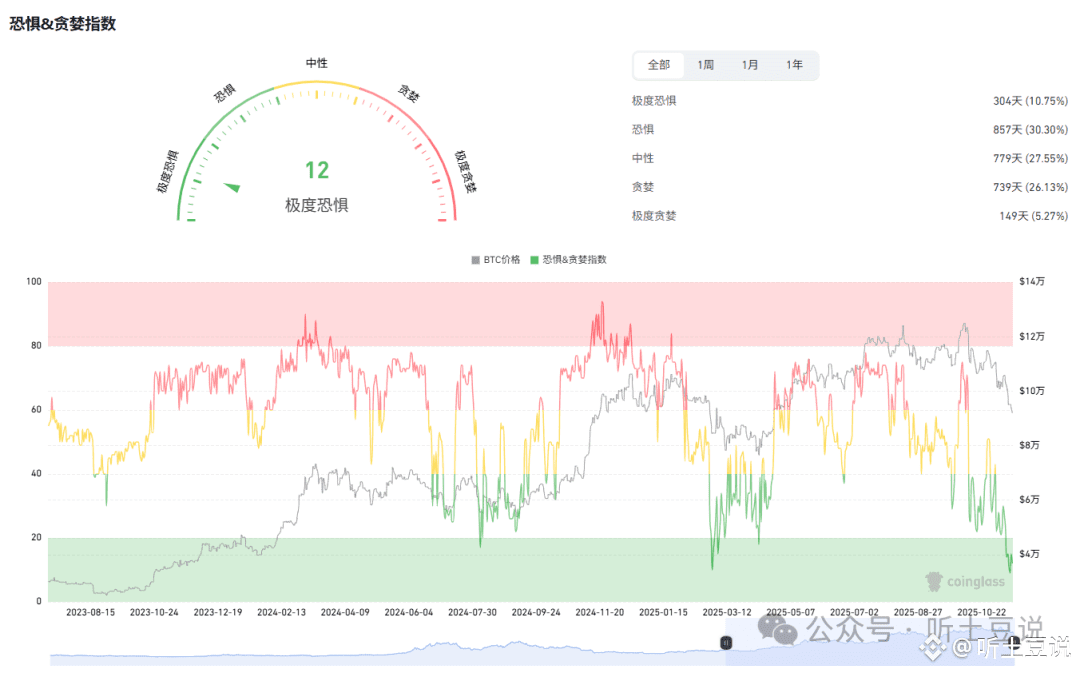The width and height of the screenshot is (1080, 673).
Task: Click the left handle of the bottom navigator
Action: tap(725, 643)
